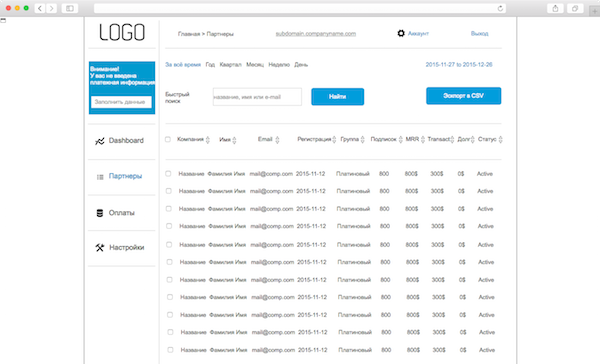Go back with browser back arrow
This screenshot has height=364, width=600.
[x=40, y=8]
